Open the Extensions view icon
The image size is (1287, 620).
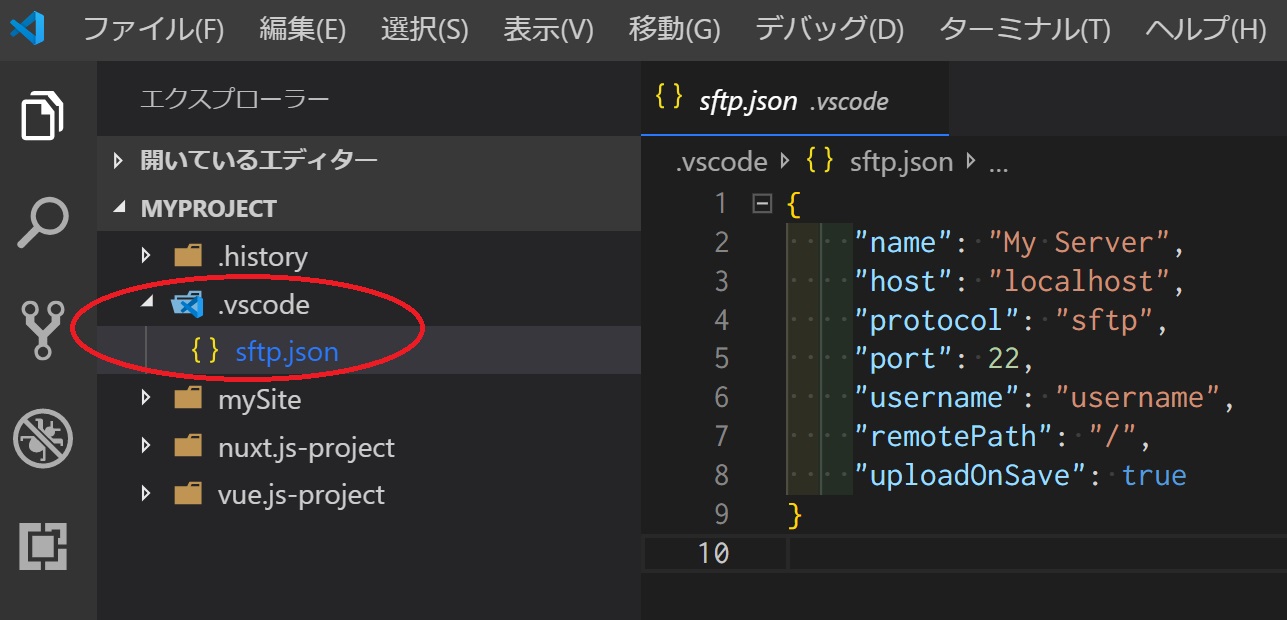[x=44, y=545]
